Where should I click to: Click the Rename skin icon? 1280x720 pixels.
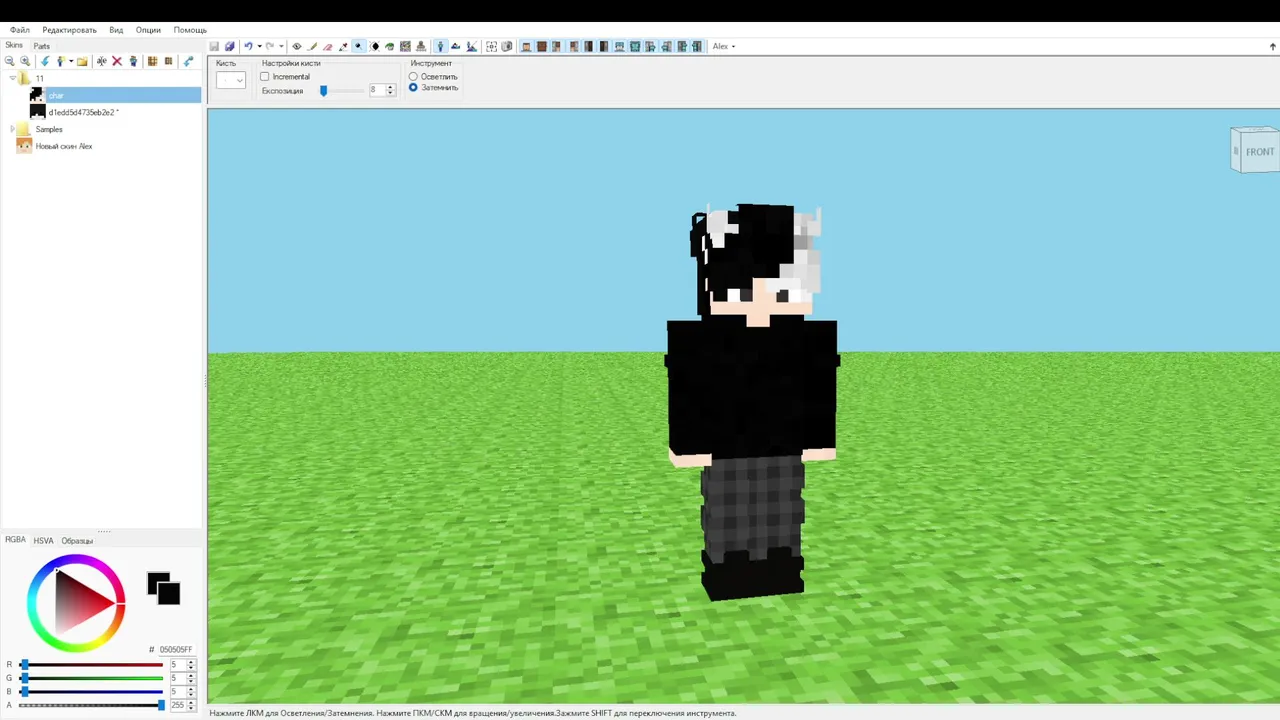(102, 61)
